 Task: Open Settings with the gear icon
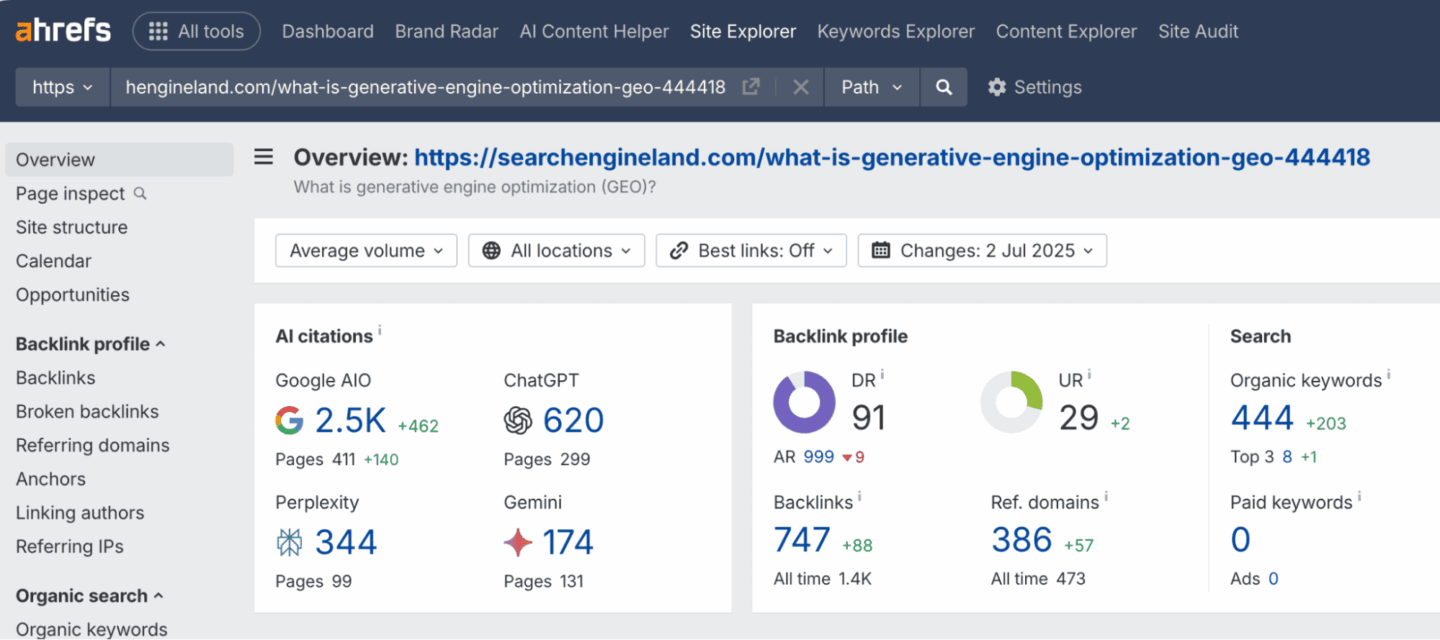(1034, 87)
